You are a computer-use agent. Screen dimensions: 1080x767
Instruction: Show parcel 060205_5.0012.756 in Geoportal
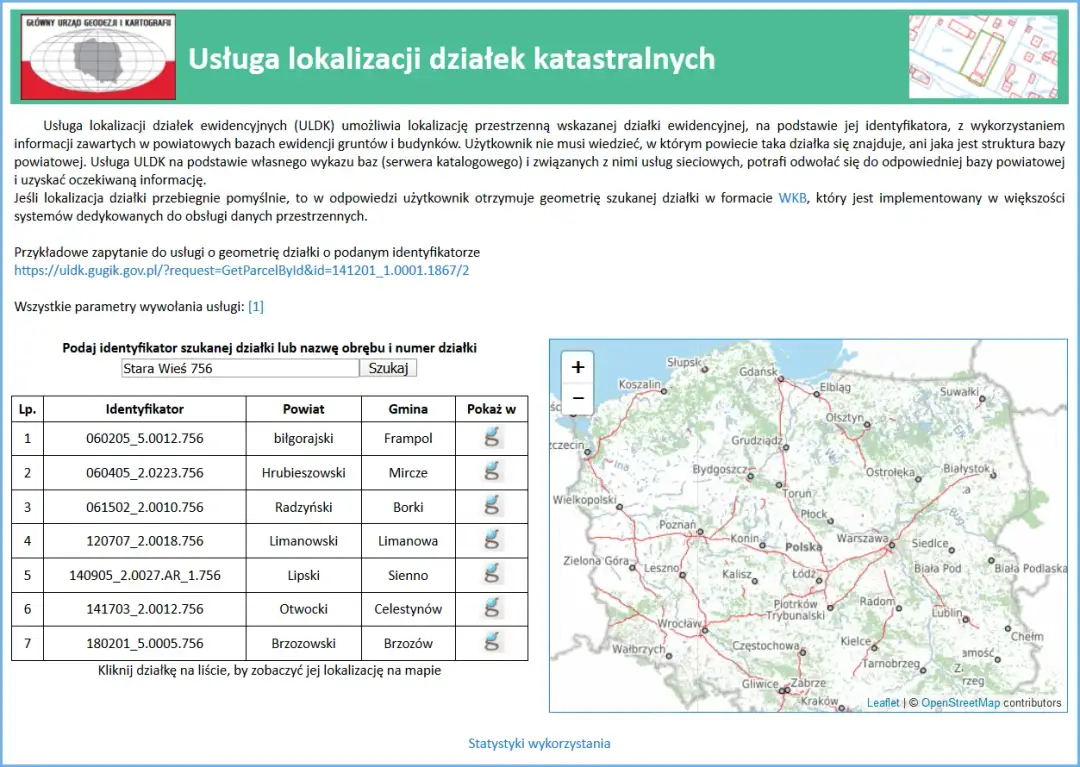[x=491, y=437]
